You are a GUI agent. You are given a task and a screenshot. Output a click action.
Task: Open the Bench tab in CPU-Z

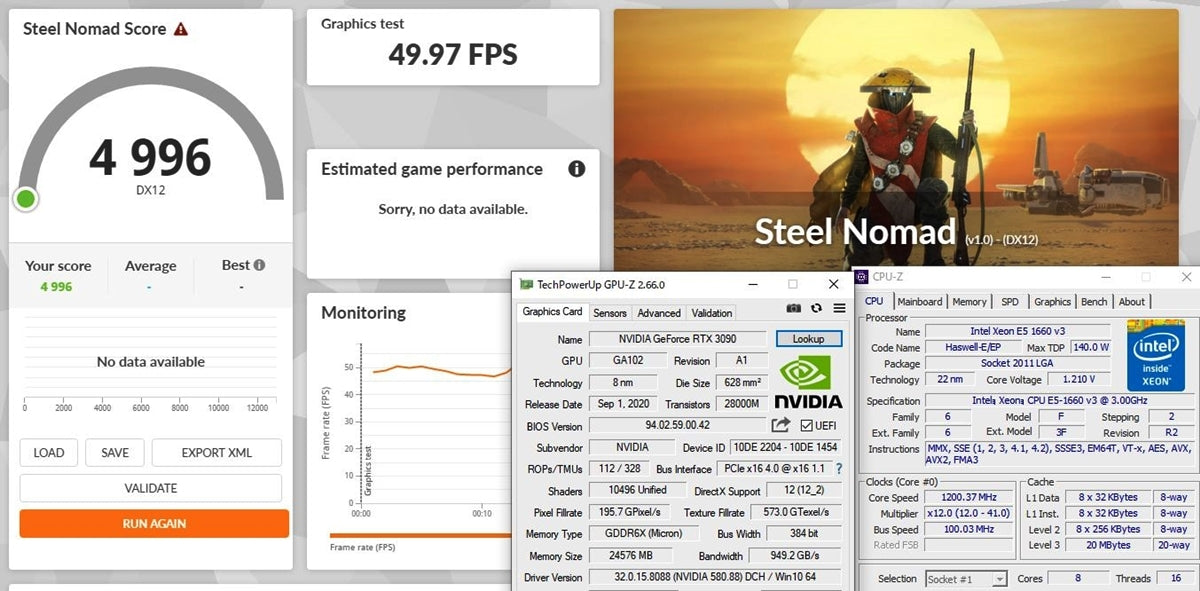tap(1094, 301)
